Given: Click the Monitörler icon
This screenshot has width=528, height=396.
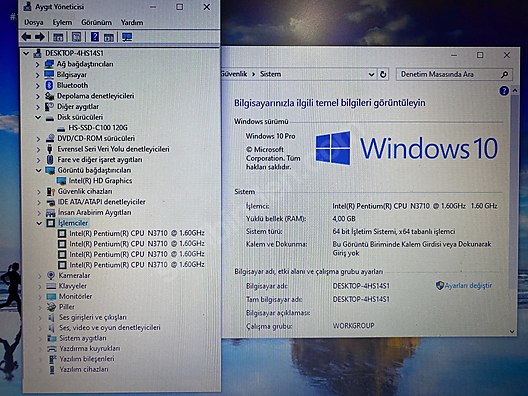Looking at the screenshot, I should pos(51,297).
